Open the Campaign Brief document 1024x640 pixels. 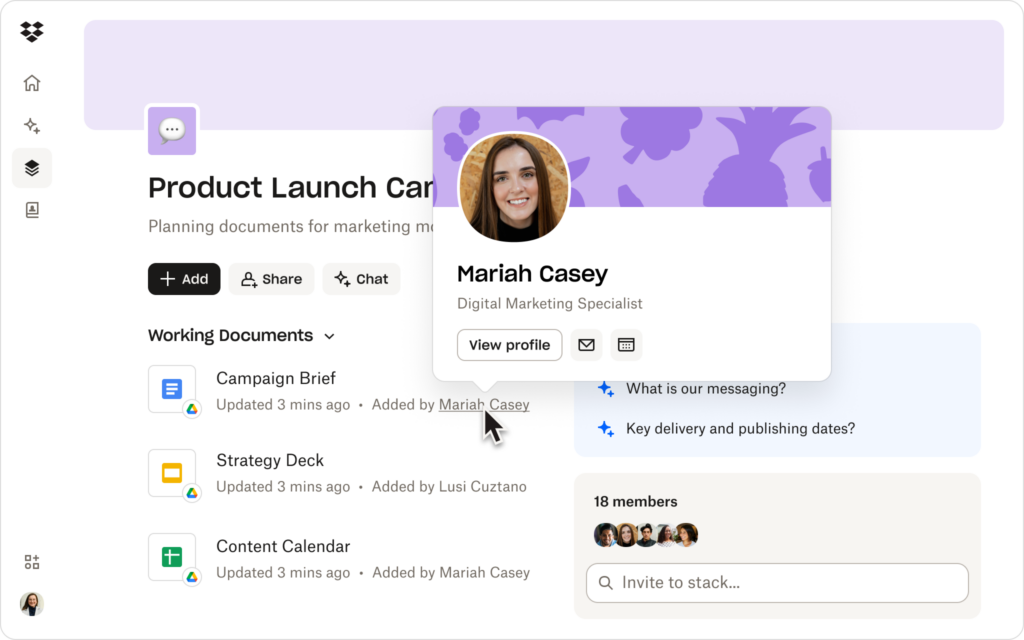275,378
